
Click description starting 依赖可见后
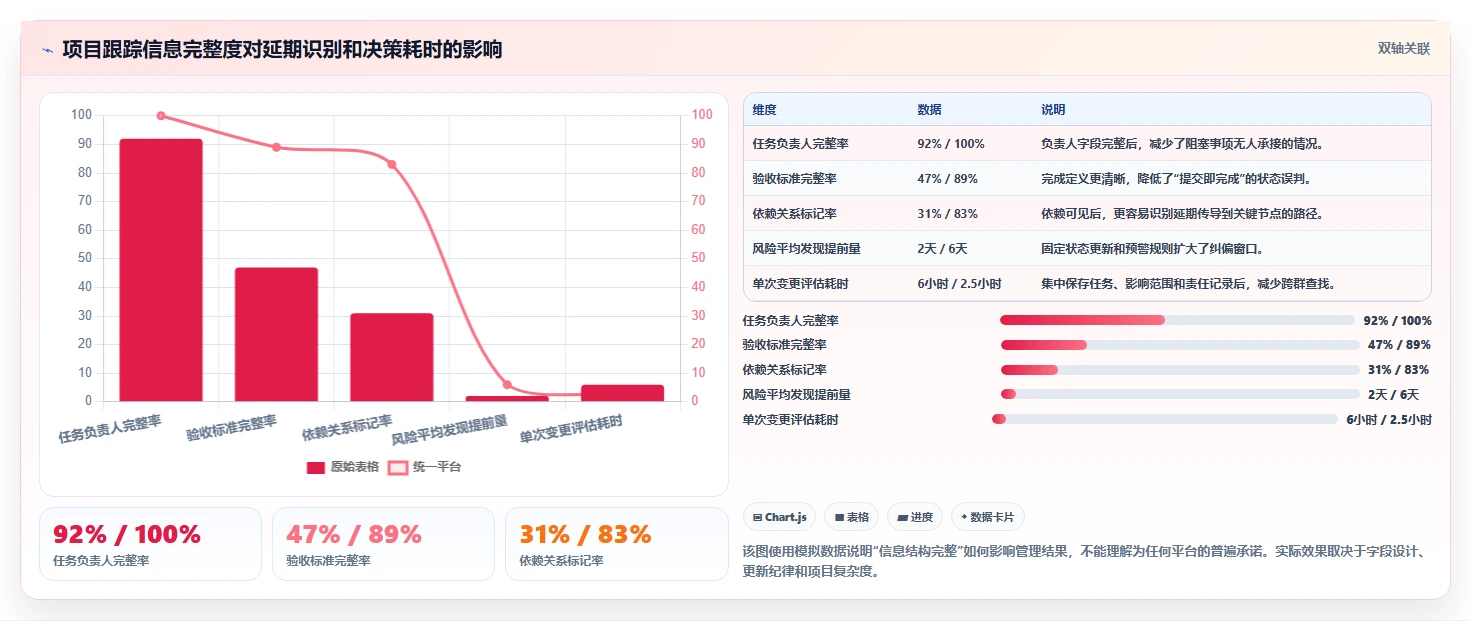tap(1183, 214)
